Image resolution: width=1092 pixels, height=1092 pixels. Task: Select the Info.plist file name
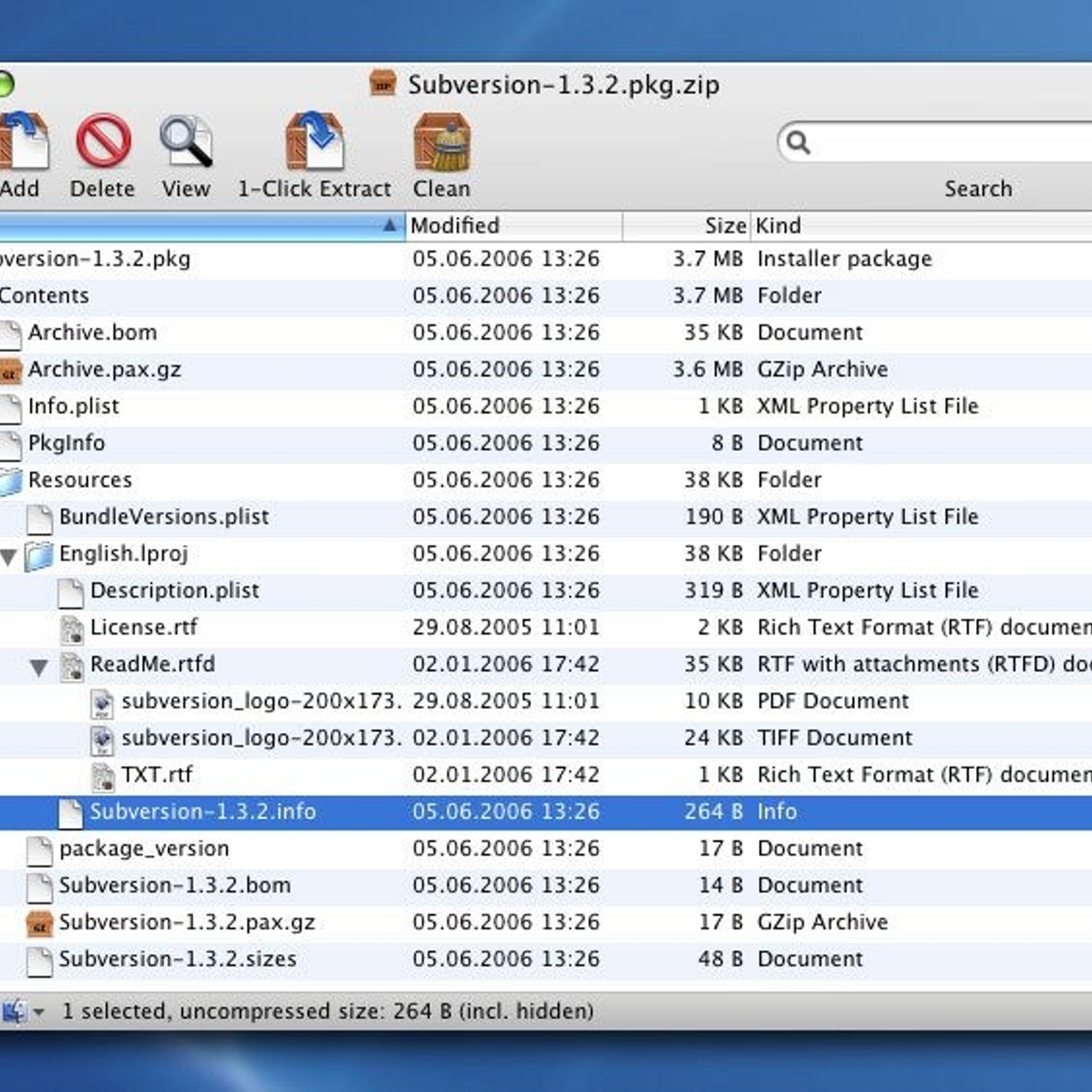(73, 407)
